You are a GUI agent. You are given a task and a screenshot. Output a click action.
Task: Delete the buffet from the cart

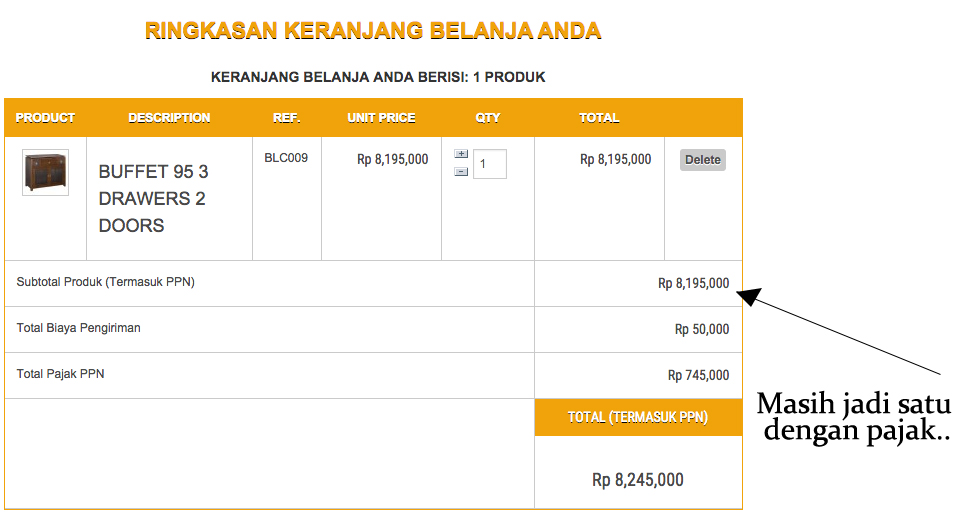(x=702, y=160)
